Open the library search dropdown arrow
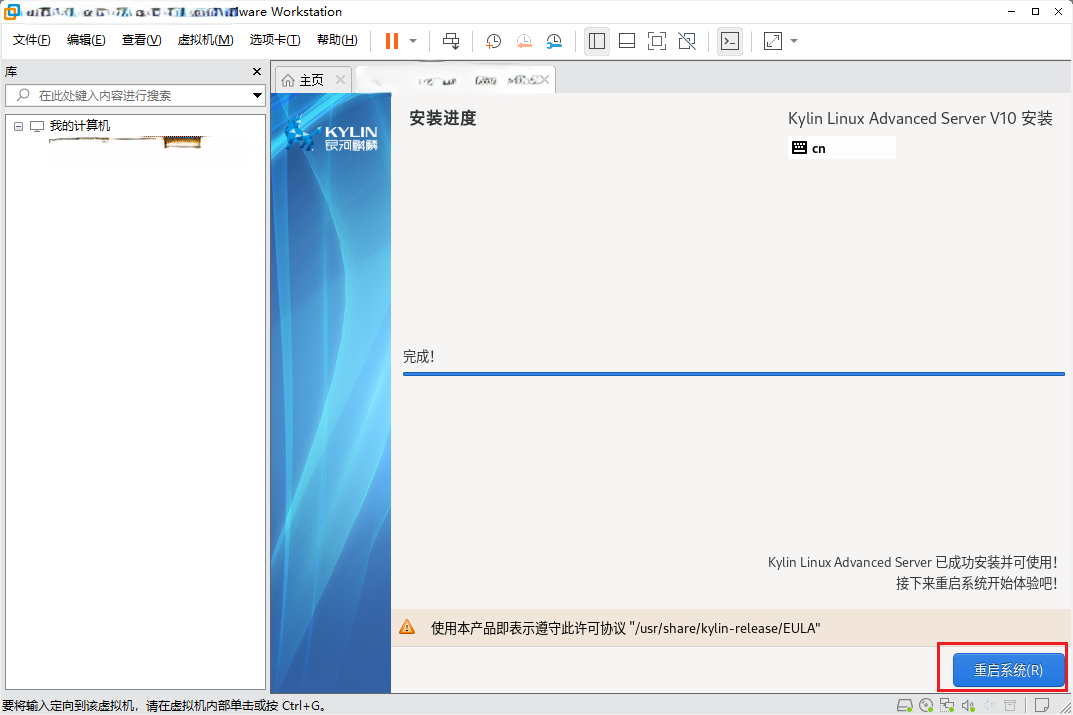 coord(257,95)
